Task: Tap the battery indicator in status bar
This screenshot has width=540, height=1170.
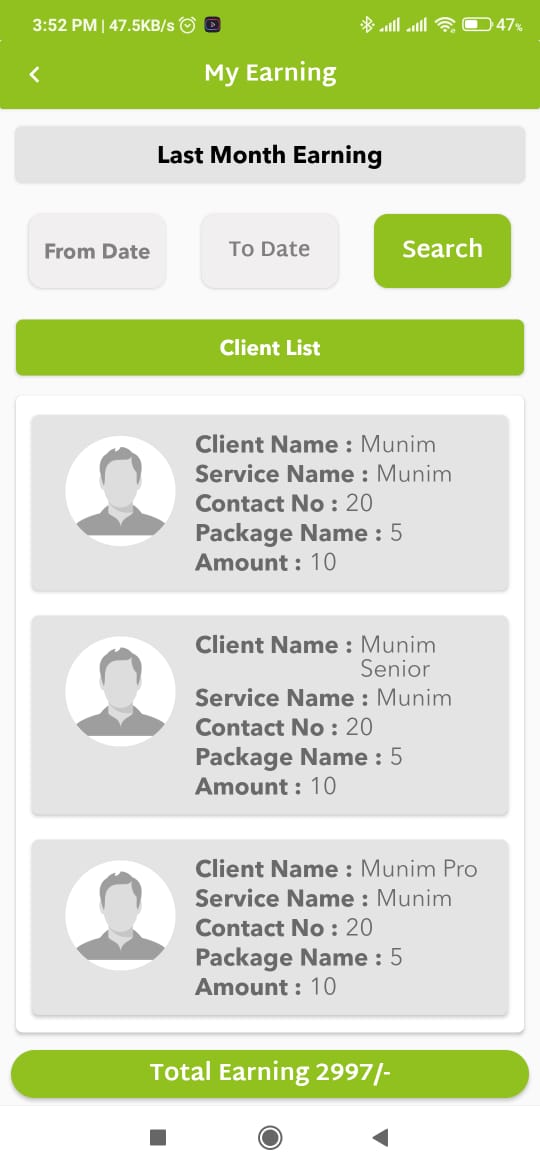Action: pos(477,25)
